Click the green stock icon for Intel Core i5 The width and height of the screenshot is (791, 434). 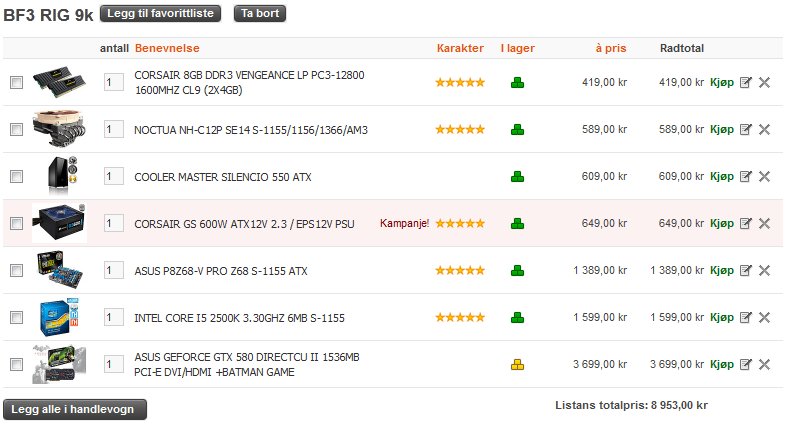[x=517, y=317]
